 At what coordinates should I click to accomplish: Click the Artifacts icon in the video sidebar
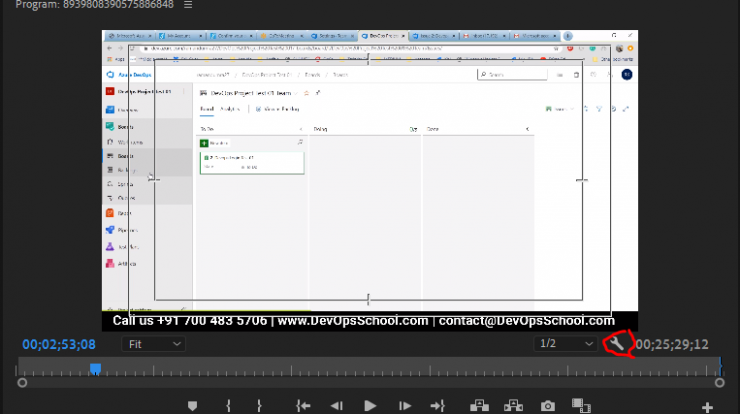pos(110,263)
